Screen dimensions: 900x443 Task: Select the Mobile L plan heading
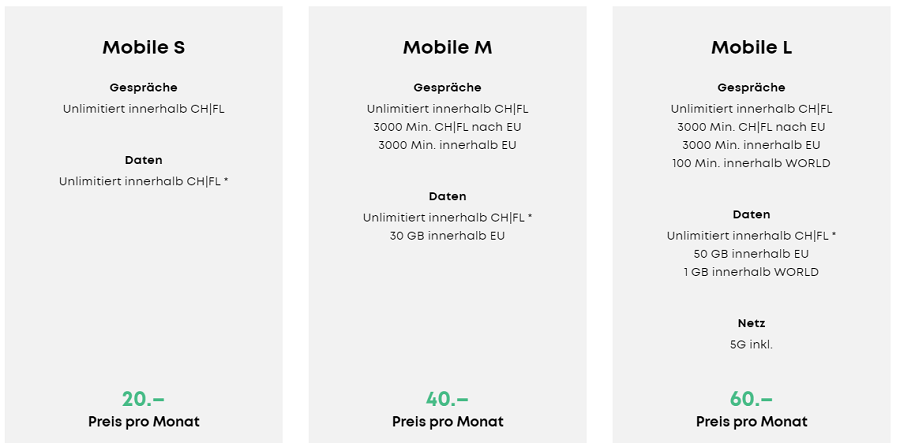[751, 48]
